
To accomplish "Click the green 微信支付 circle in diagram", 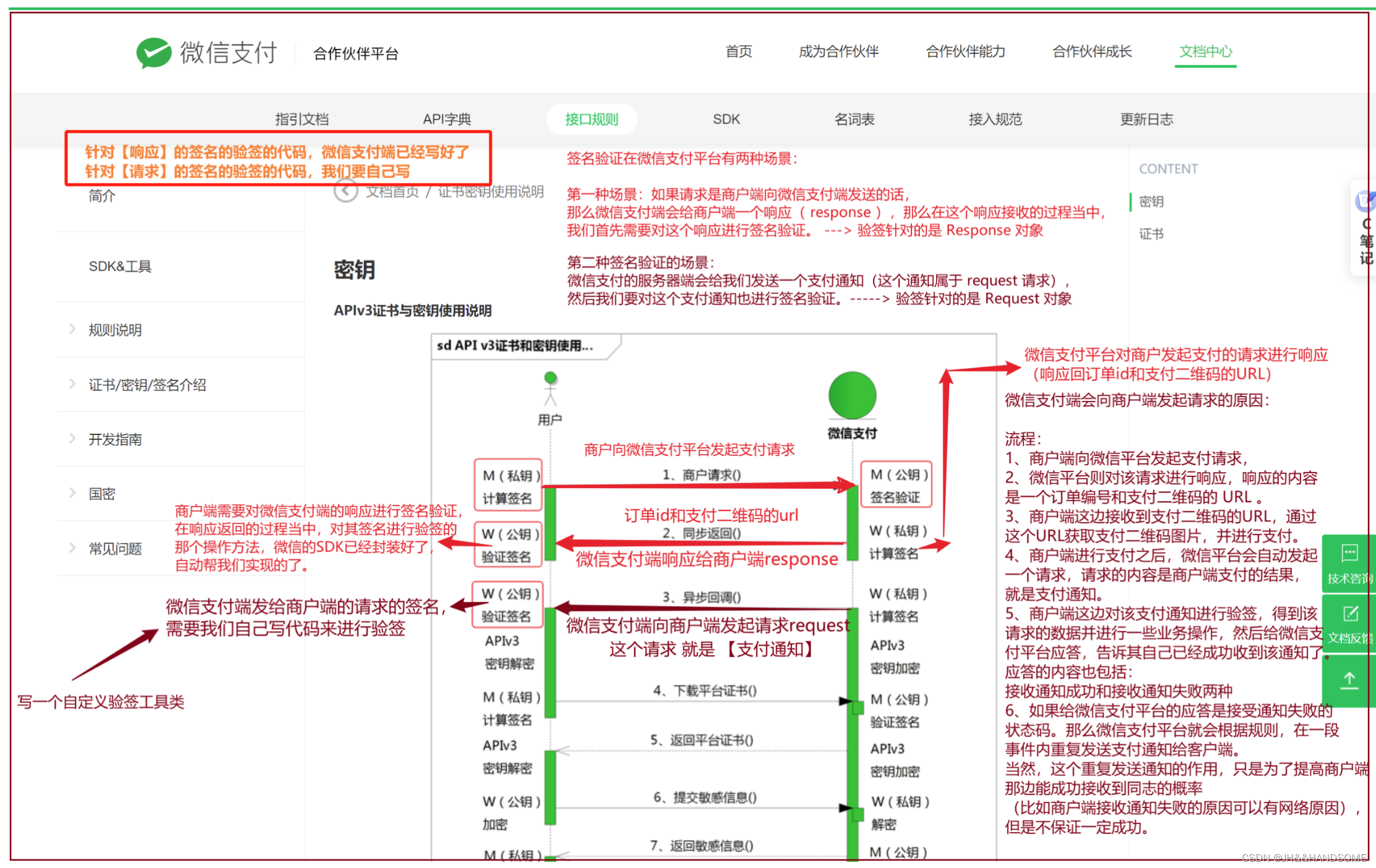I will 852,395.
